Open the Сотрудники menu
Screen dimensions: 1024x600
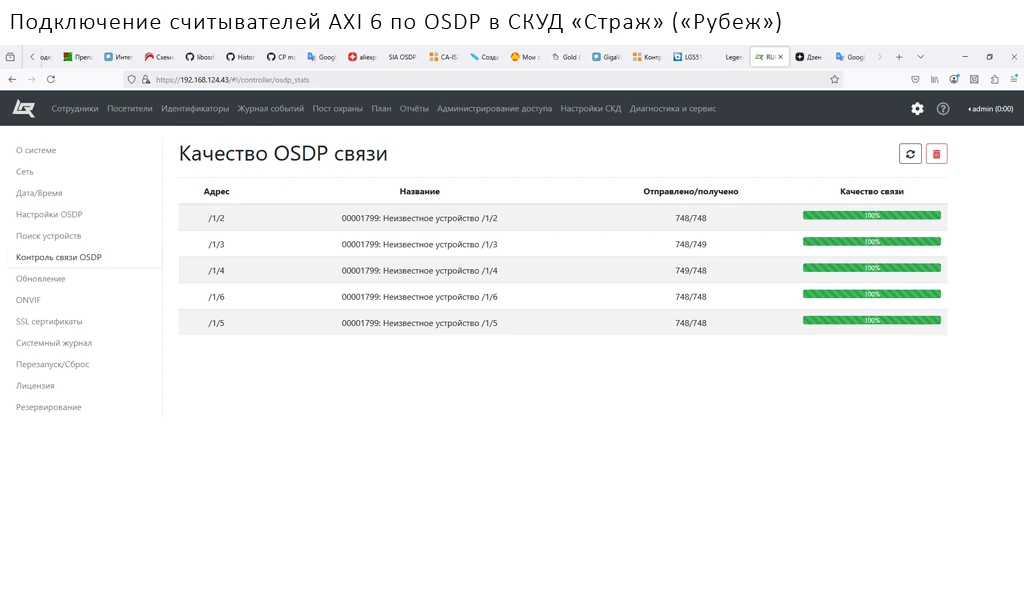point(75,109)
